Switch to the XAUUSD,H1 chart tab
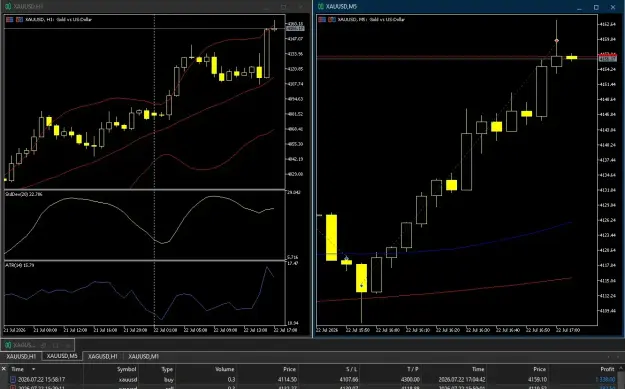This screenshot has width=625, height=389. point(21,356)
